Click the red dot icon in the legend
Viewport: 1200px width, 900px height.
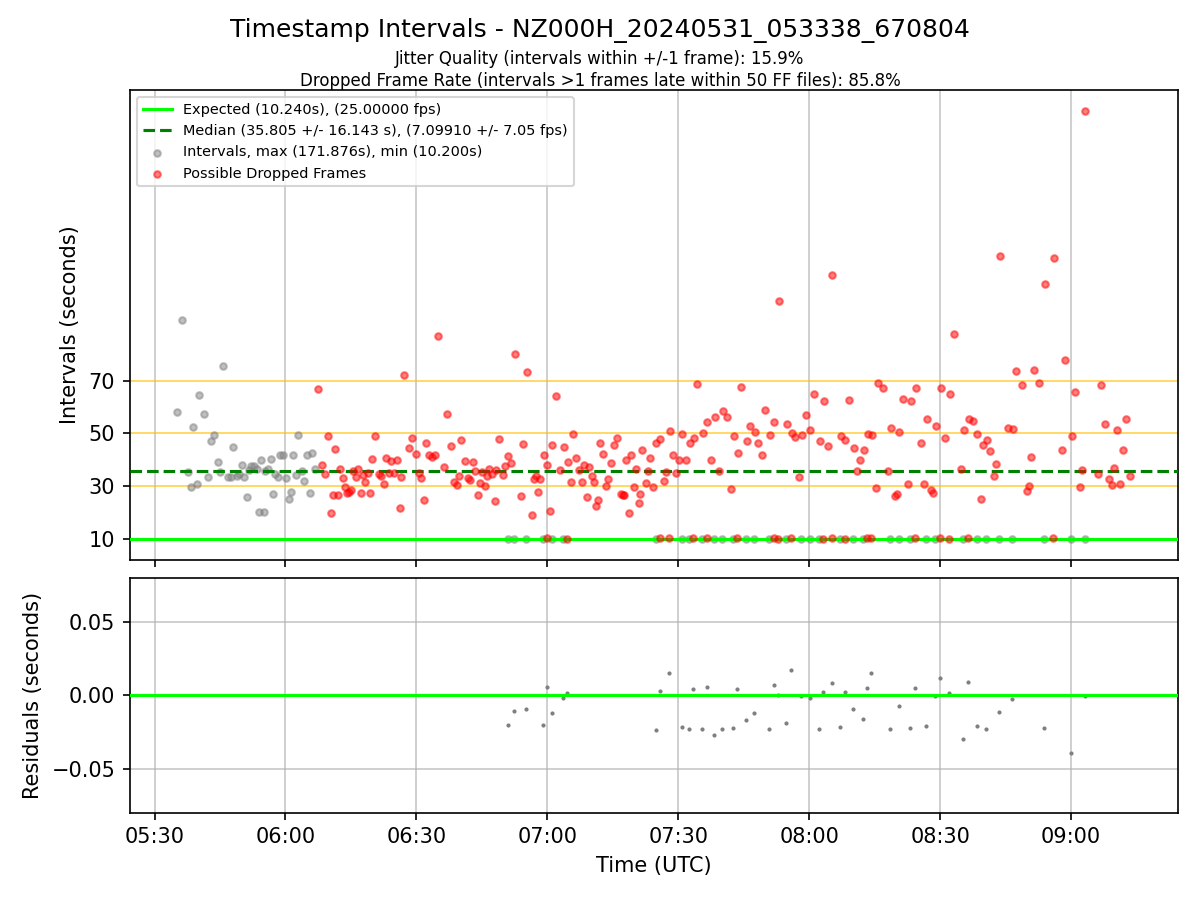[158, 173]
